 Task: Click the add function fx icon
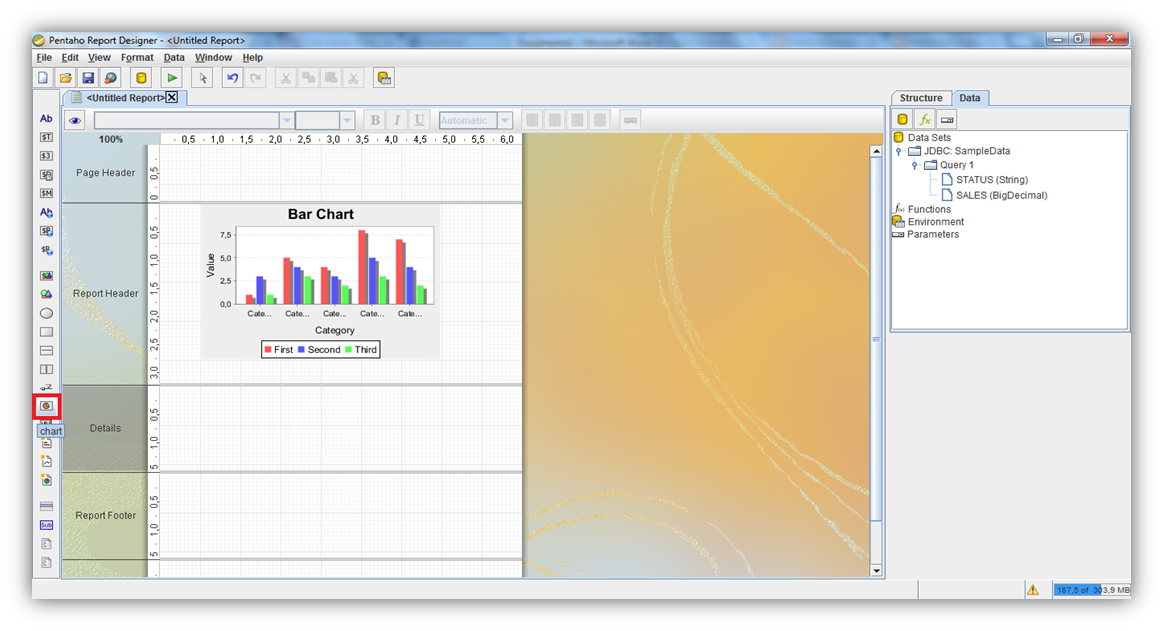(925, 119)
